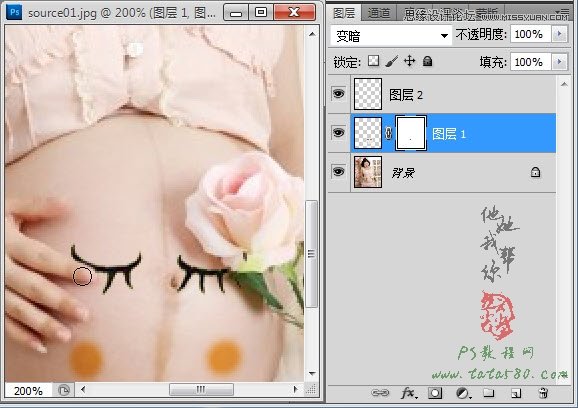Click the 填充 100% input field
The width and height of the screenshot is (578, 408).
click(530, 62)
